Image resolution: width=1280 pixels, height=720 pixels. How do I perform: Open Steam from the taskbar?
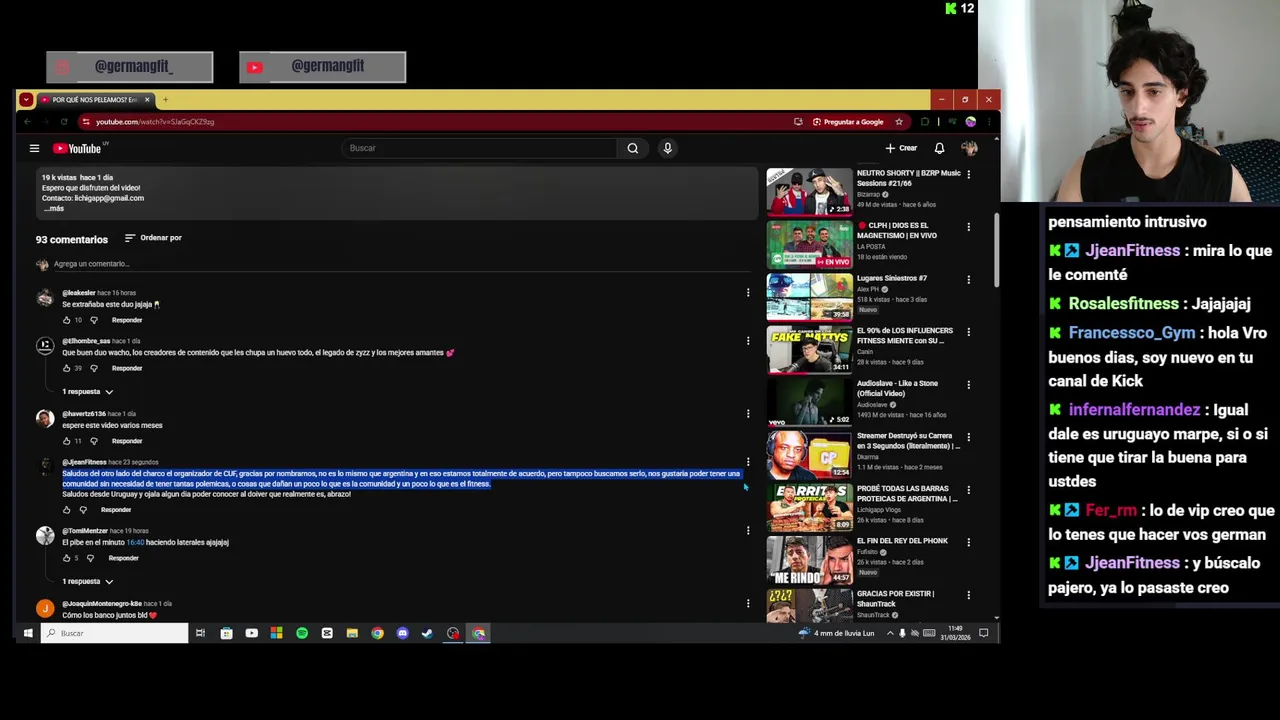(428, 633)
